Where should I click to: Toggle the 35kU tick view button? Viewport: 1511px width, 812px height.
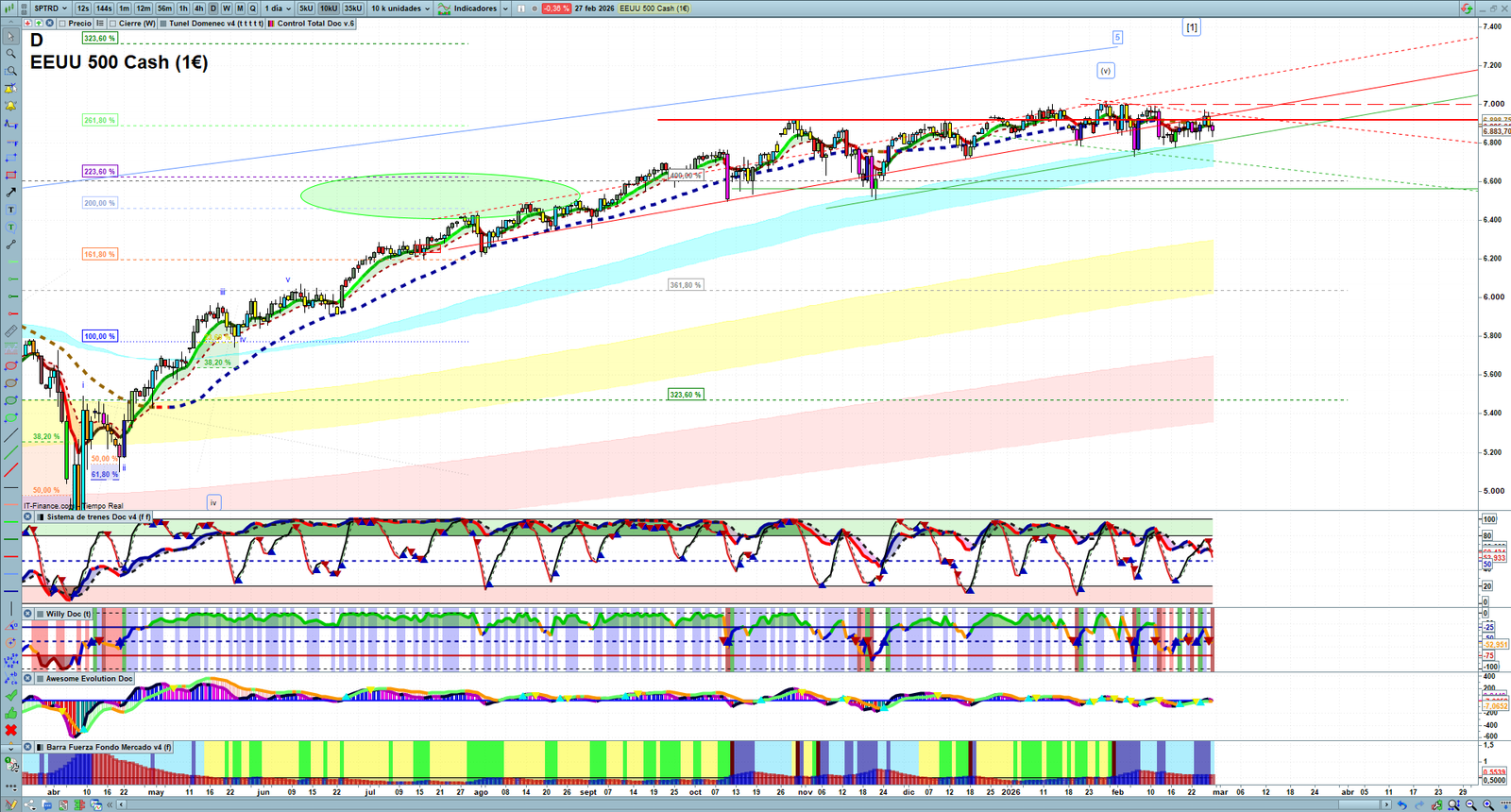coord(353,8)
